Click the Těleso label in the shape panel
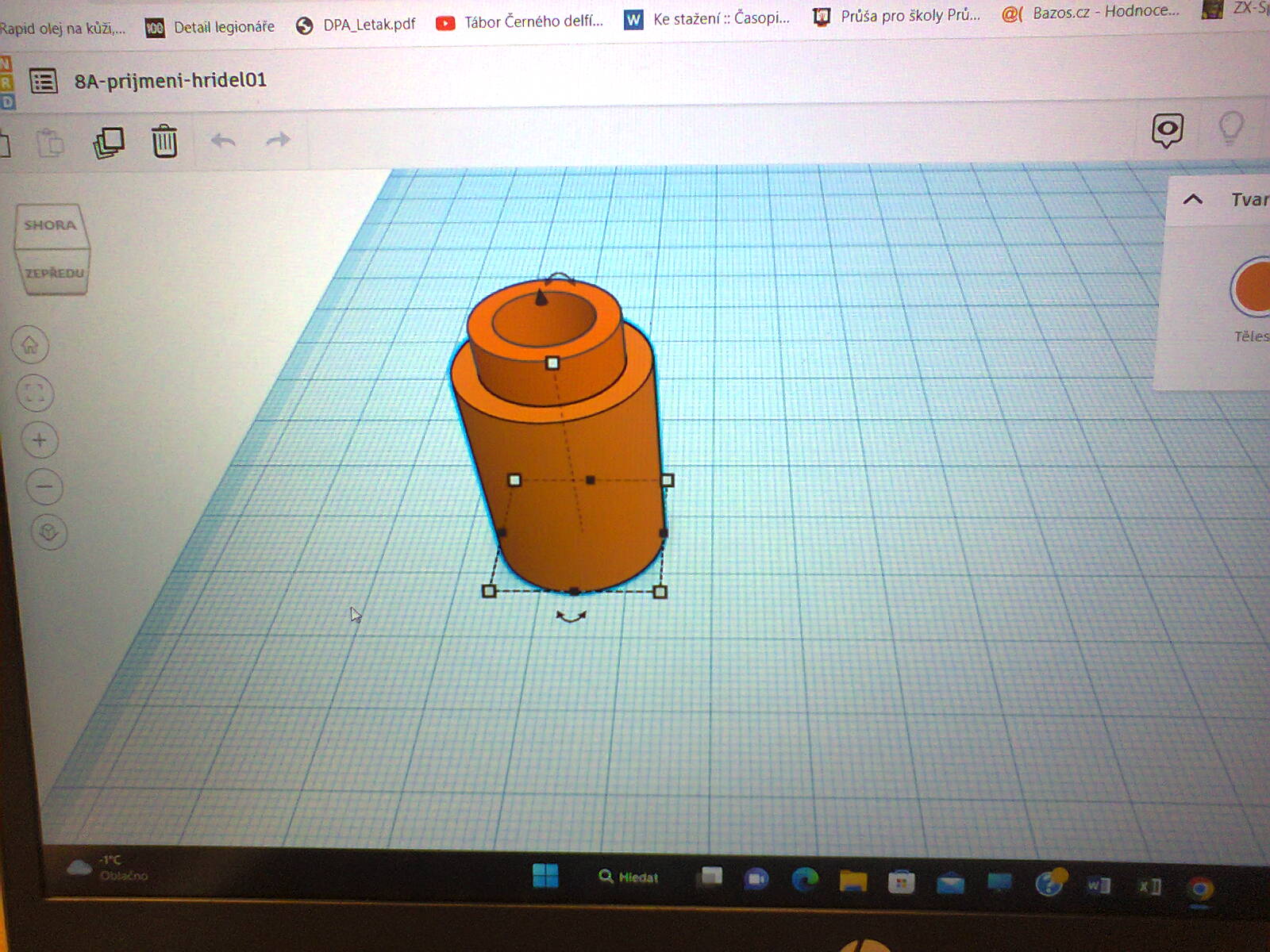 pos(1252,336)
